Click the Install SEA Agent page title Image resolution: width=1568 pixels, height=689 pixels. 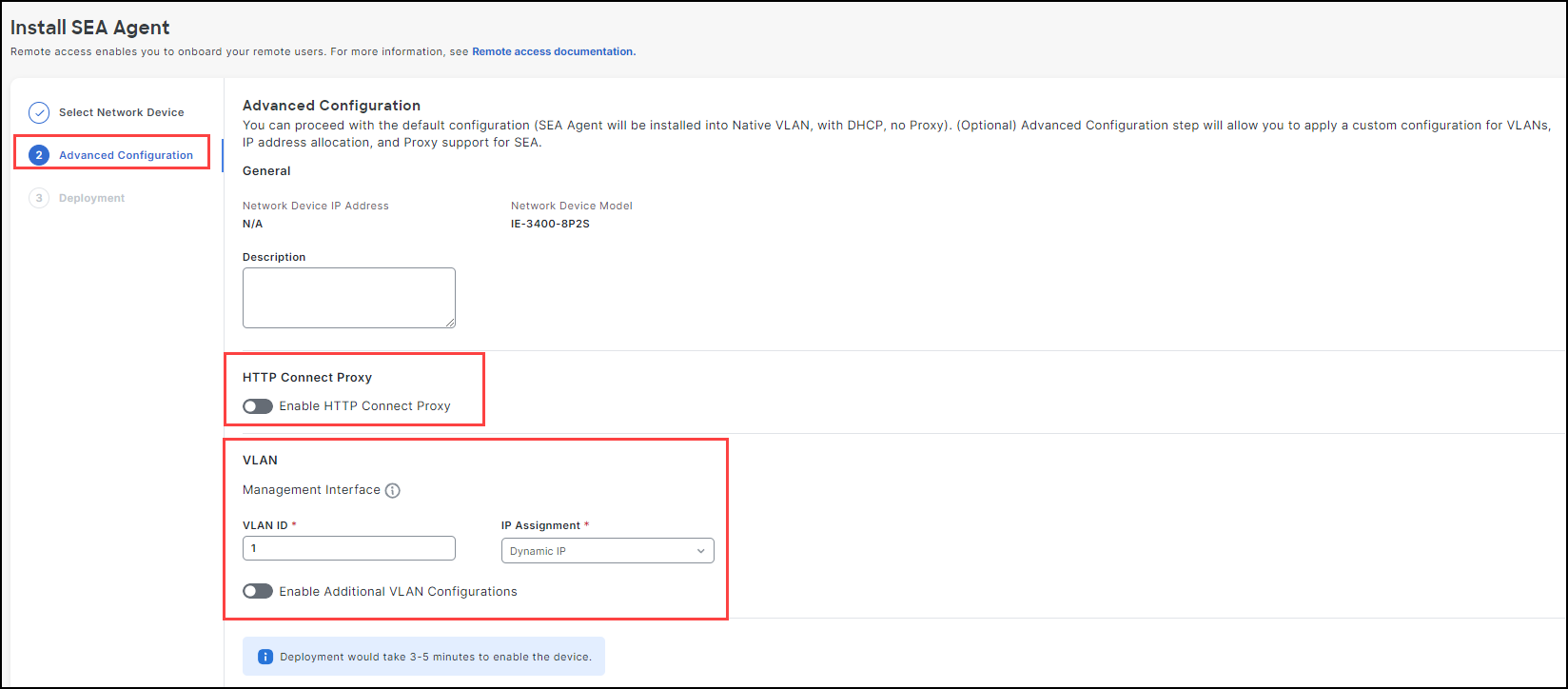pyautogui.click(x=90, y=28)
